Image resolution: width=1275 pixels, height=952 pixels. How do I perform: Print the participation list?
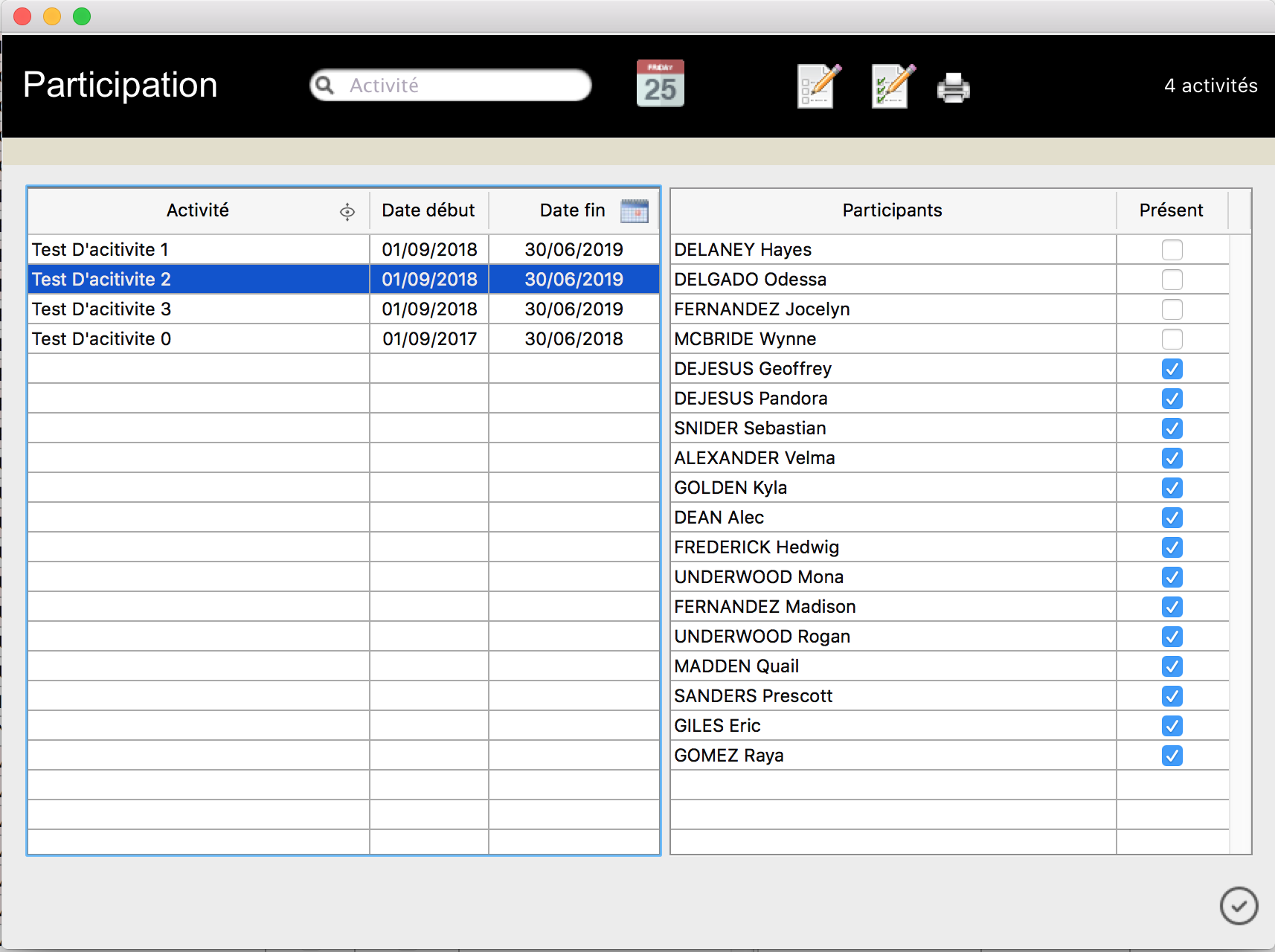[x=953, y=88]
